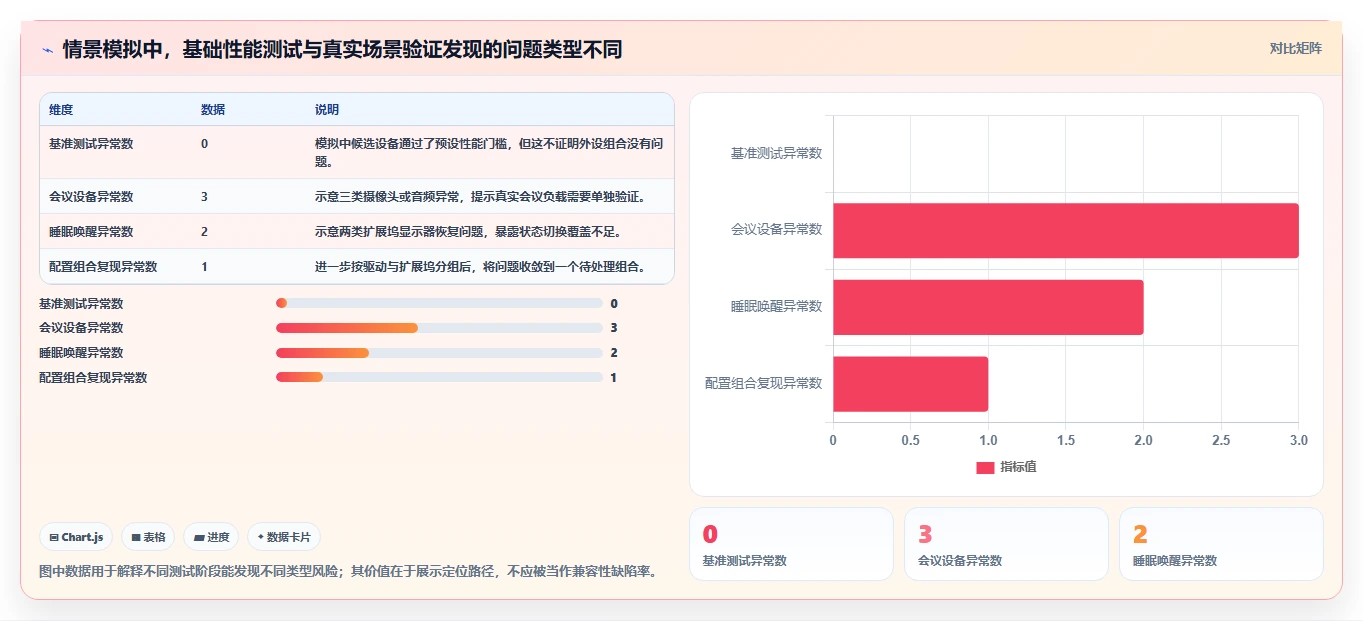1363x621 pixels.
Task: Click the 睡眠唤醒异常数 chart axis label
Action: click(x=776, y=306)
